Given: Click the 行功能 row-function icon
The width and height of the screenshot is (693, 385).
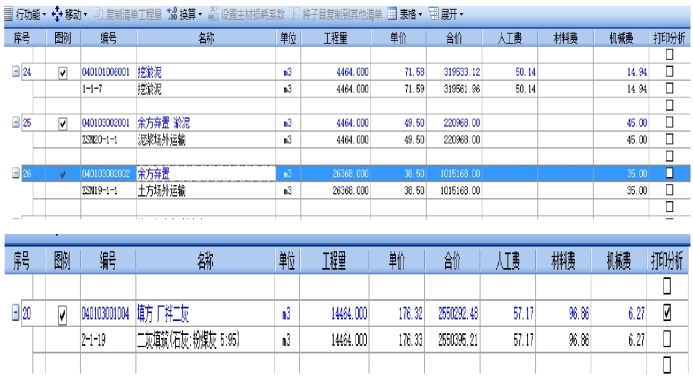Looking at the screenshot, I should [9, 15].
